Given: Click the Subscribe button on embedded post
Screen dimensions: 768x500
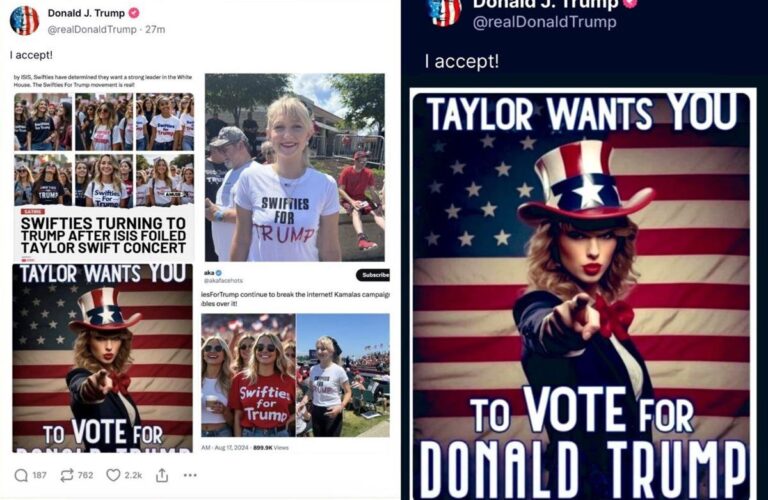Looking at the screenshot, I should coord(373,275).
